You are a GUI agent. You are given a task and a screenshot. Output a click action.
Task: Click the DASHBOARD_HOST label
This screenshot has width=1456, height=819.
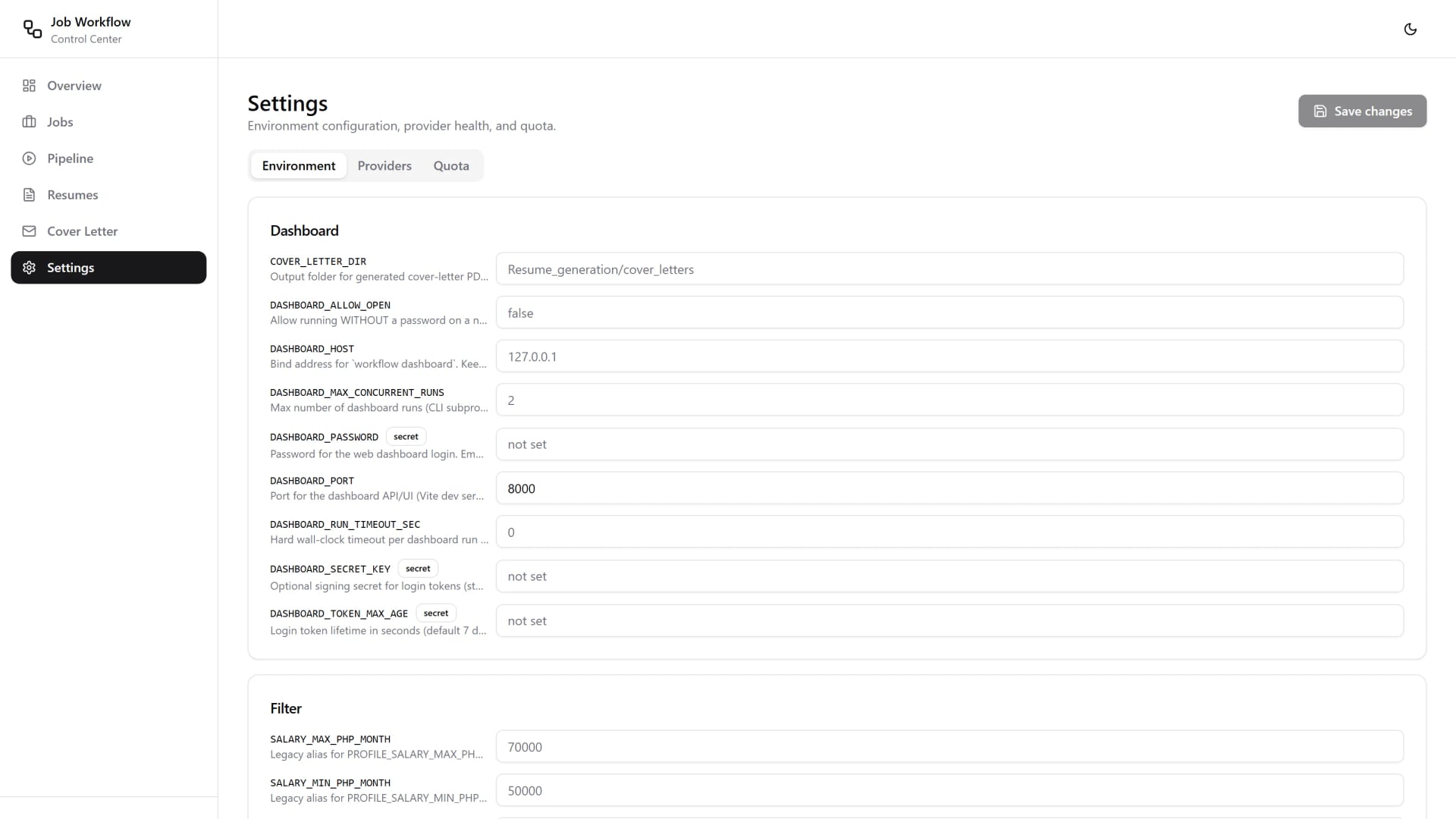pos(312,349)
